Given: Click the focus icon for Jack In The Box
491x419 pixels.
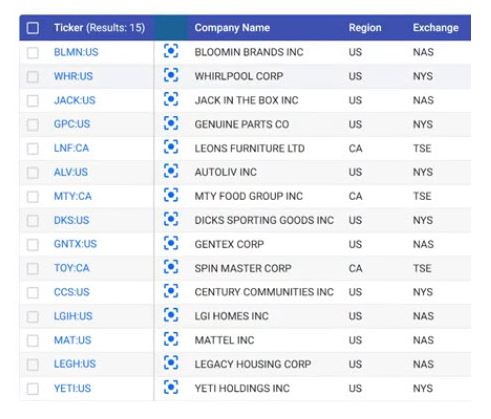Looking at the screenshot, I should (171, 99).
